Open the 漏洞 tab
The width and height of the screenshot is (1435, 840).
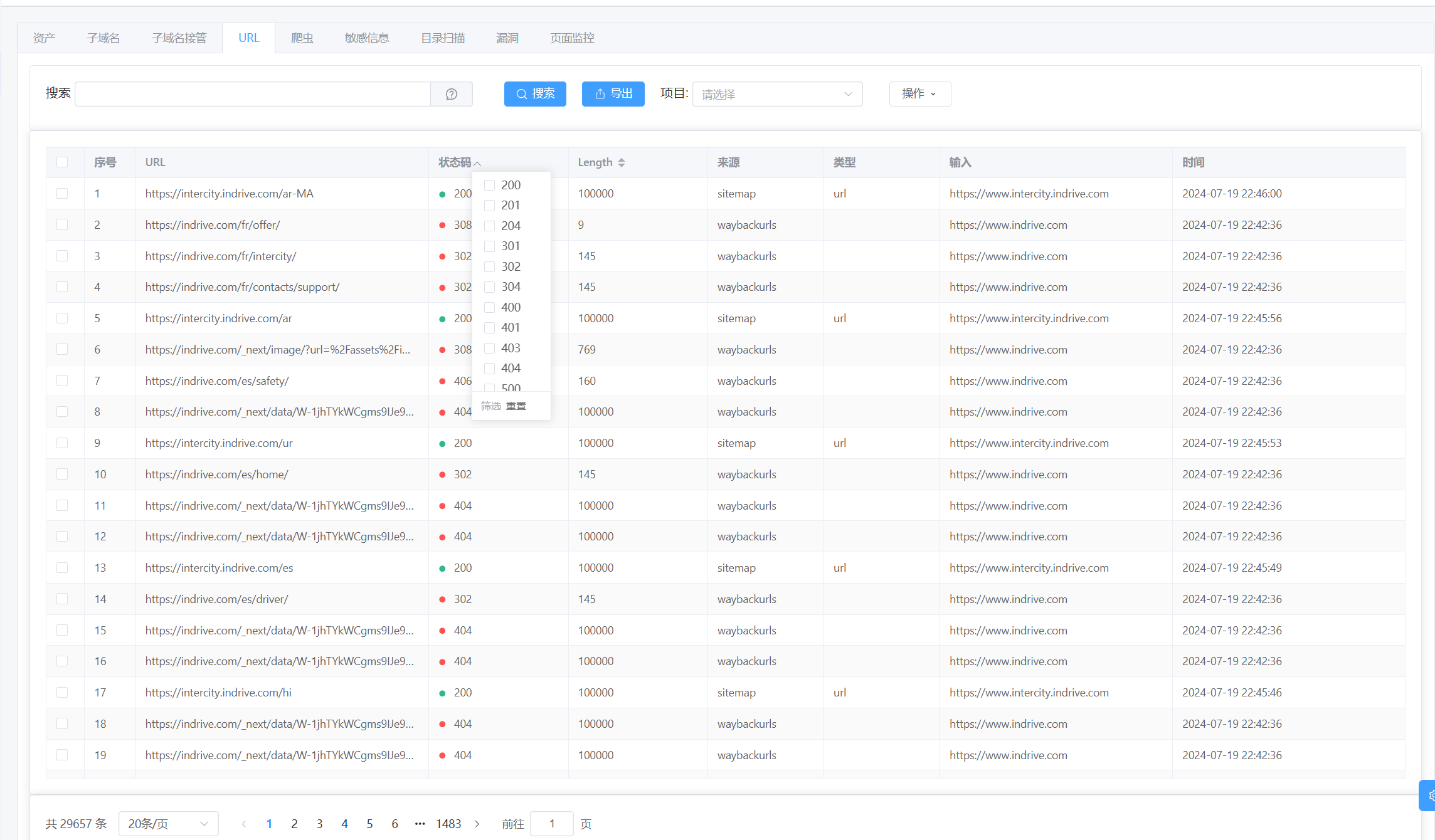click(507, 38)
